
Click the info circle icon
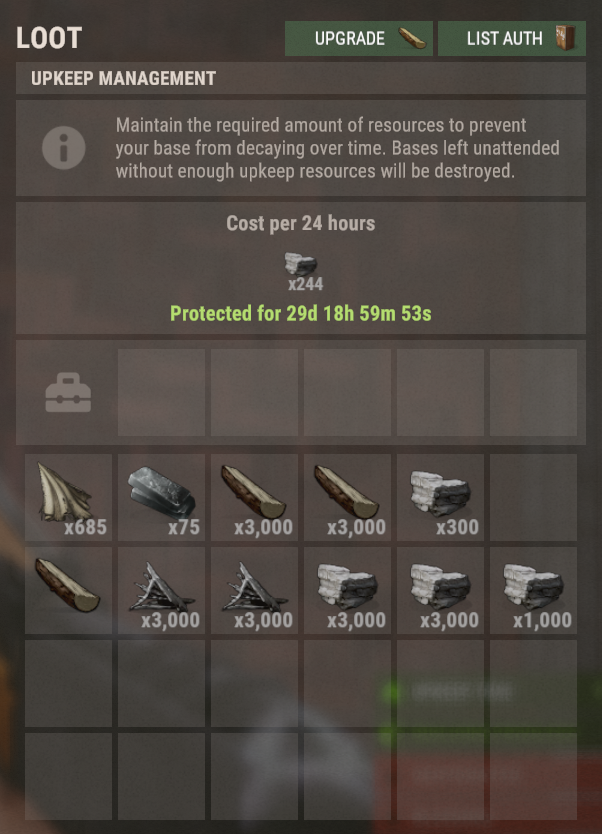coord(64,148)
